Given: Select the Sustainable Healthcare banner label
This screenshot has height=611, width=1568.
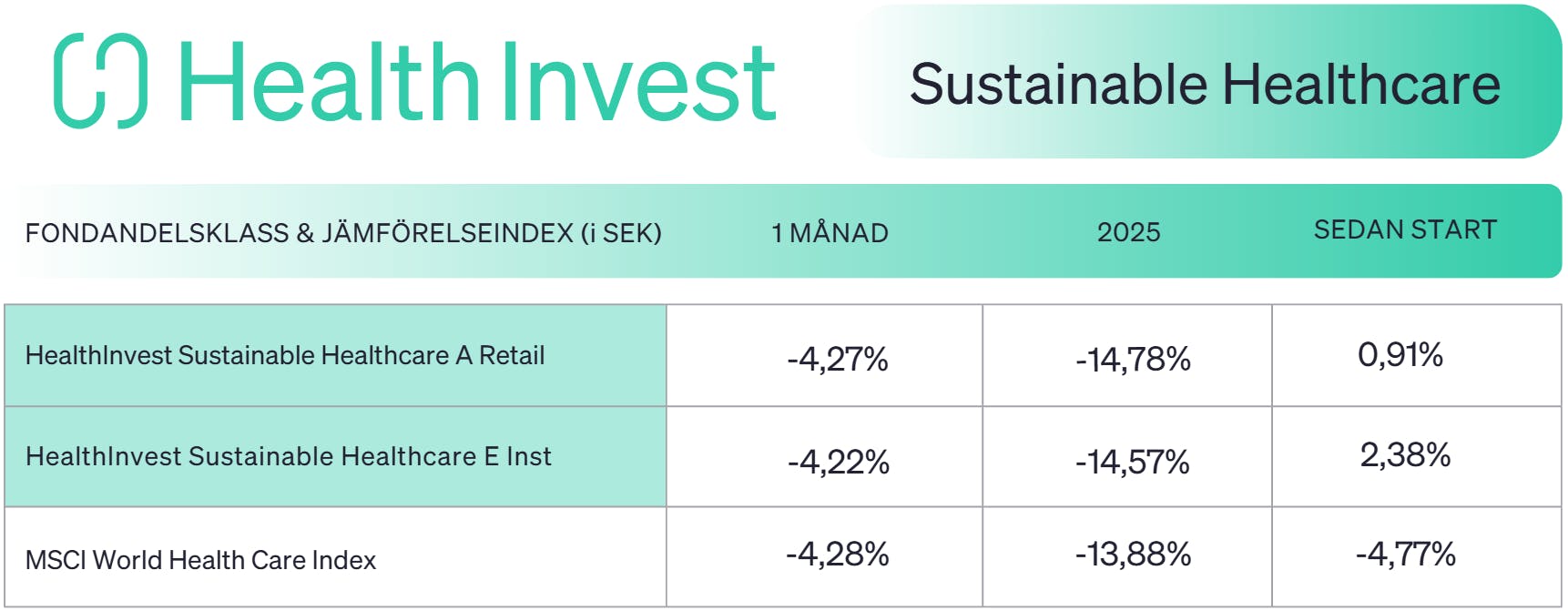Looking at the screenshot, I should (x=1205, y=84).
